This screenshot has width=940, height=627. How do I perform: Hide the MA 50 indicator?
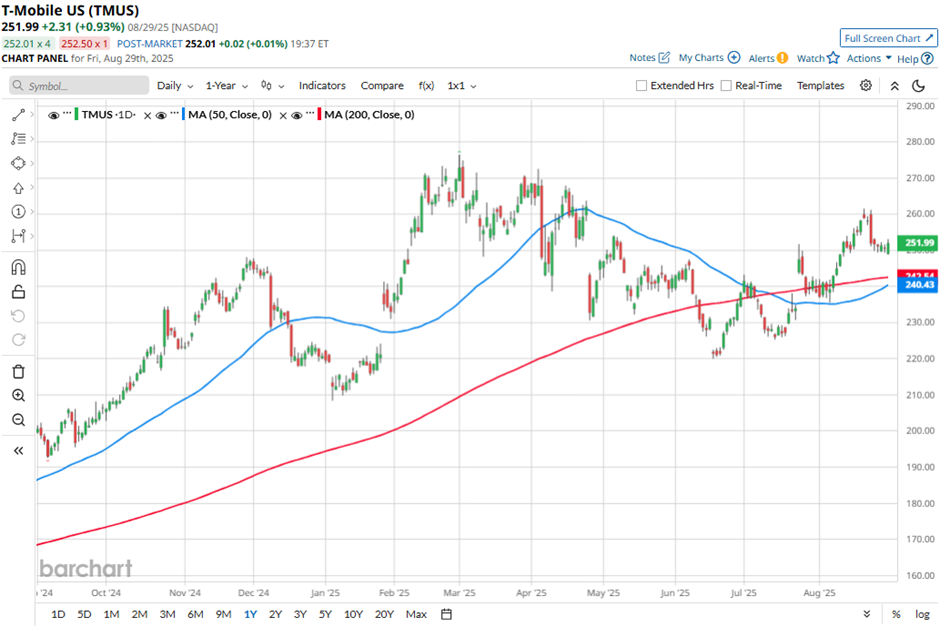point(161,116)
